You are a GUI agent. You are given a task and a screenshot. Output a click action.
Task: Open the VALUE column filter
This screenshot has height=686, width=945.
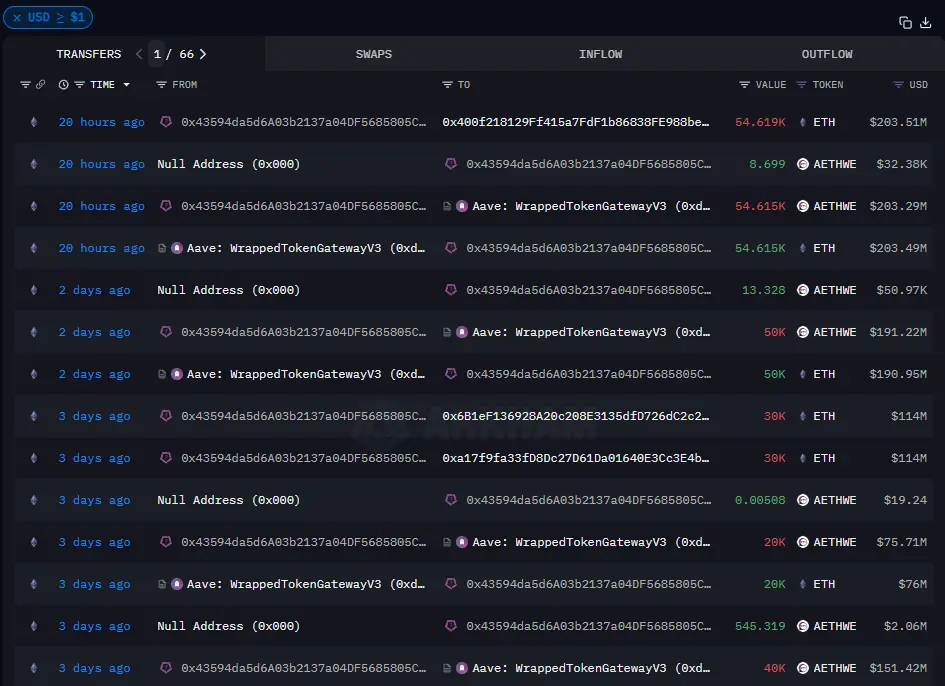pos(744,85)
